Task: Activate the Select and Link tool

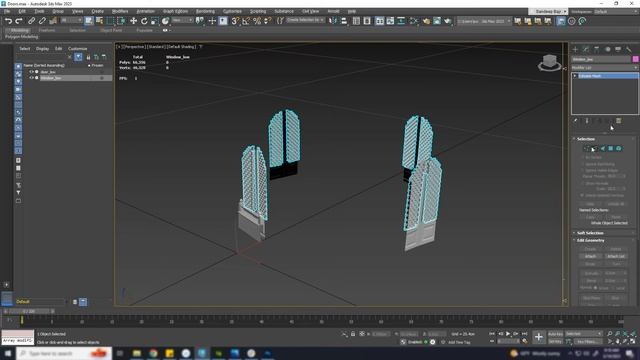Action: coord(31,21)
